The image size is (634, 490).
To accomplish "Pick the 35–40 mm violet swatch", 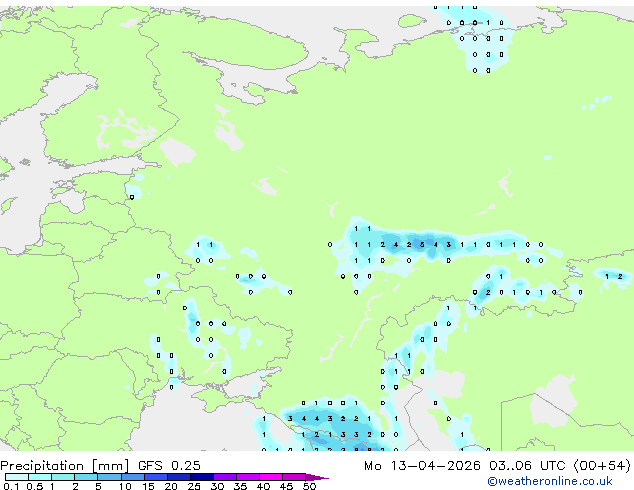I will point(247,477).
